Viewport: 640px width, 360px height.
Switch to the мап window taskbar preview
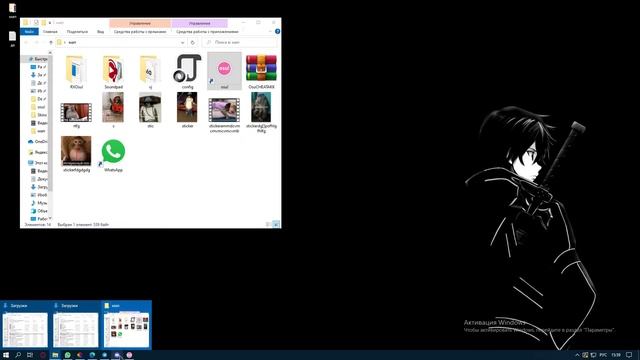pos(127,325)
